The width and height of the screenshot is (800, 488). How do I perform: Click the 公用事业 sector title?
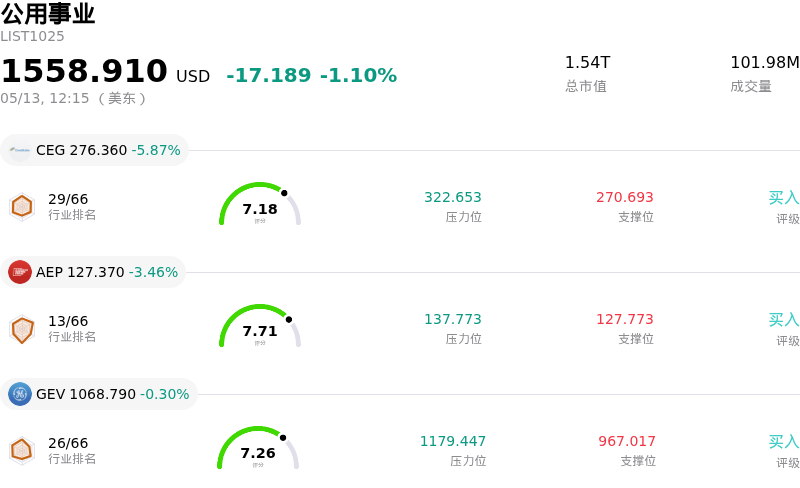tap(48, 13)
